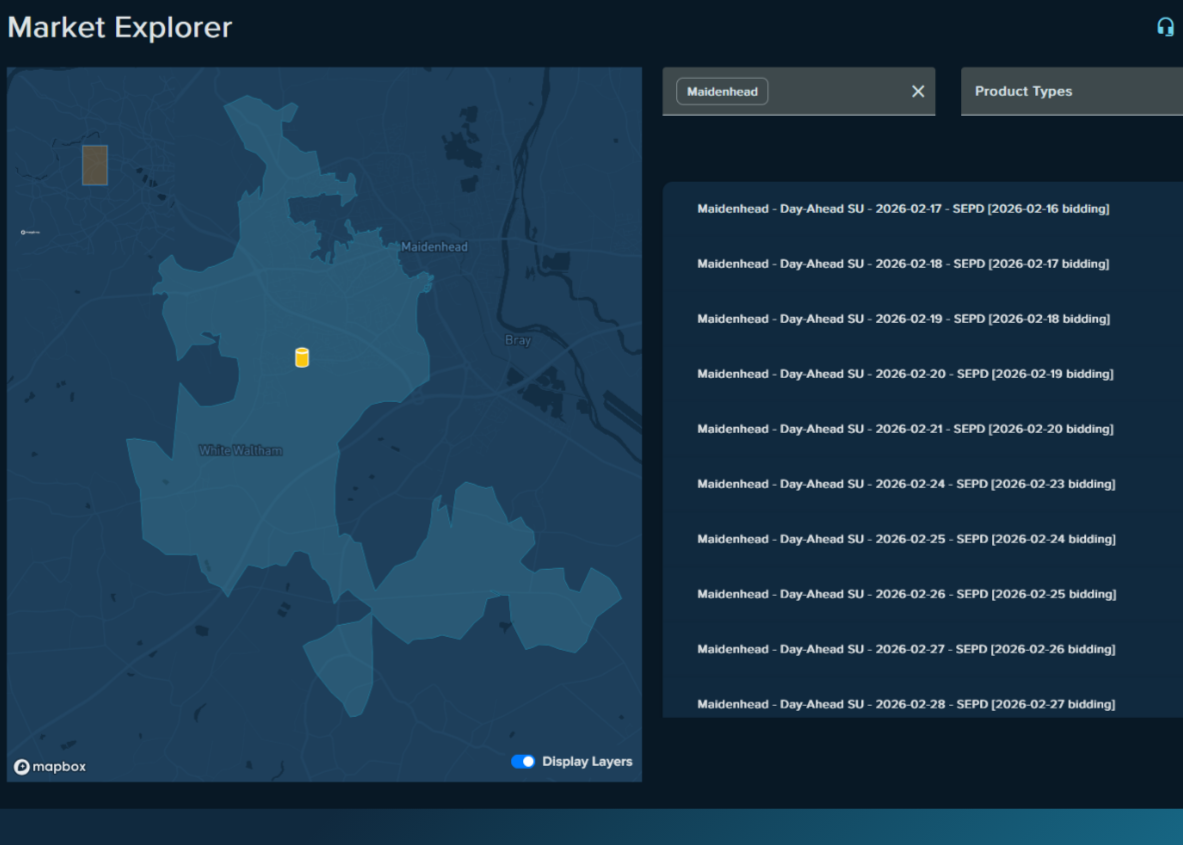This screenshot has width=1183, height=845.
Task: Open the Product Types dropdown
Action: pos(1070,91)
